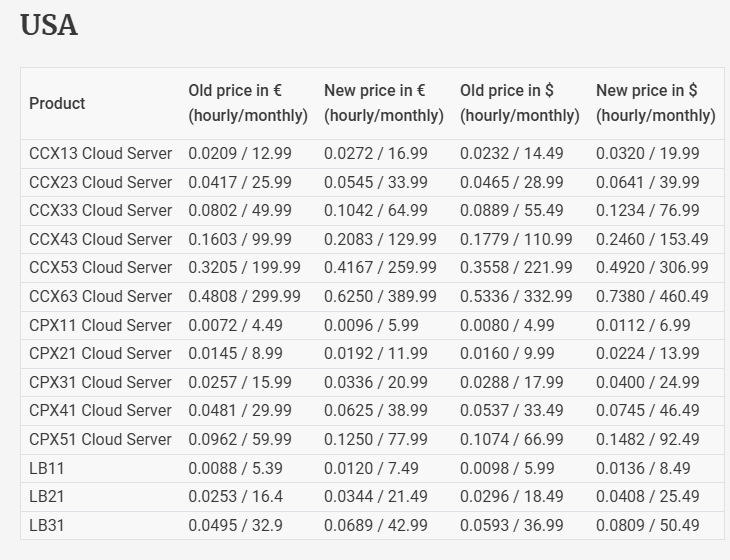730x560 pixels.
Task: Click the 0.0320 / 19.99 price cell
Action: click(647, 154)
